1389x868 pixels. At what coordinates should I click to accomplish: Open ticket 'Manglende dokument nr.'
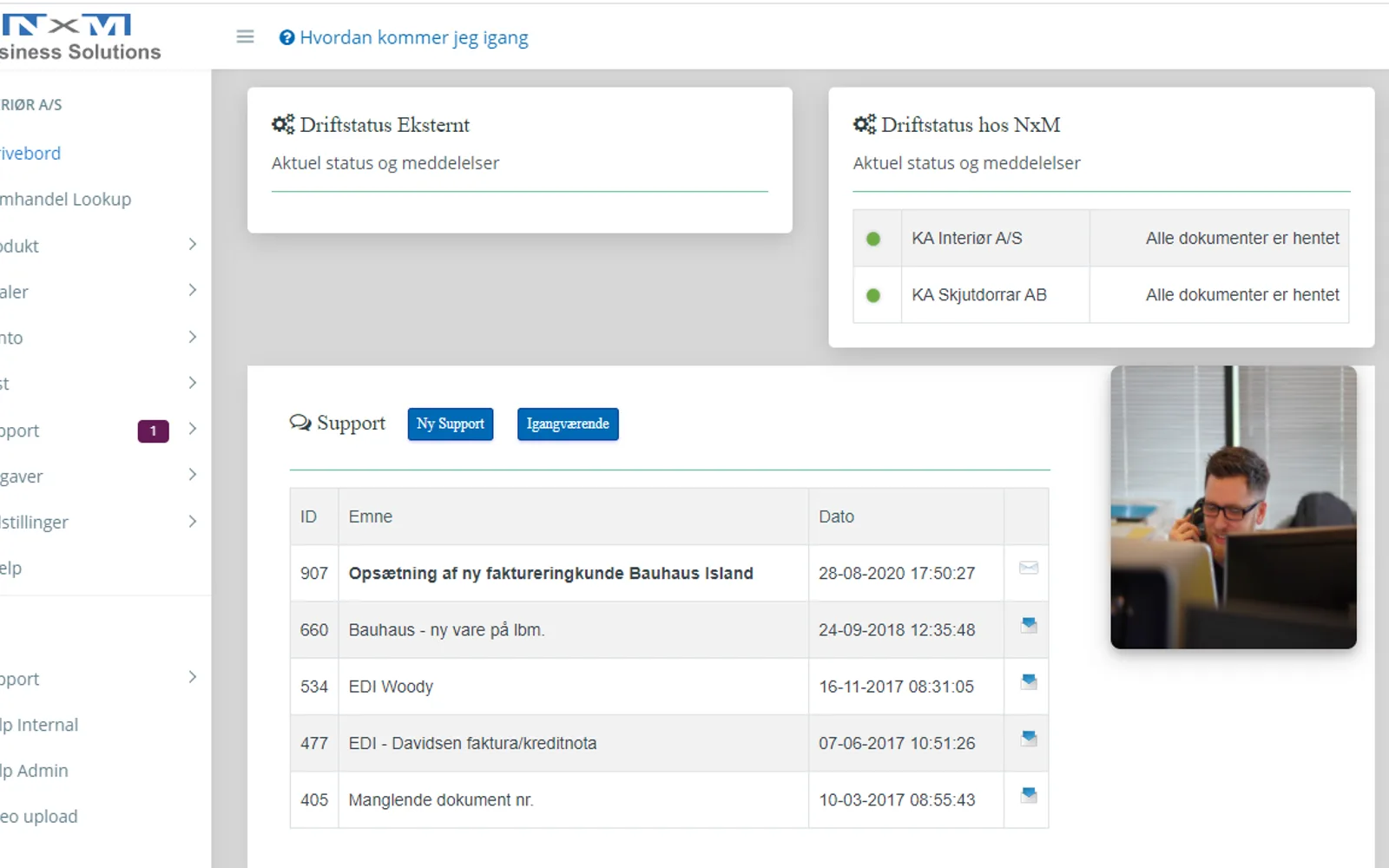(x=441, y=799)
